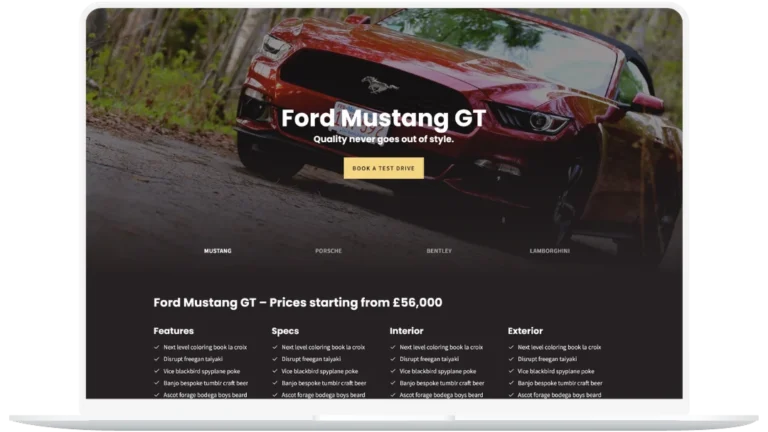Click 'Ascot forage bodega boys beard' under Specs
768x432 pixels.
[323, 395]
